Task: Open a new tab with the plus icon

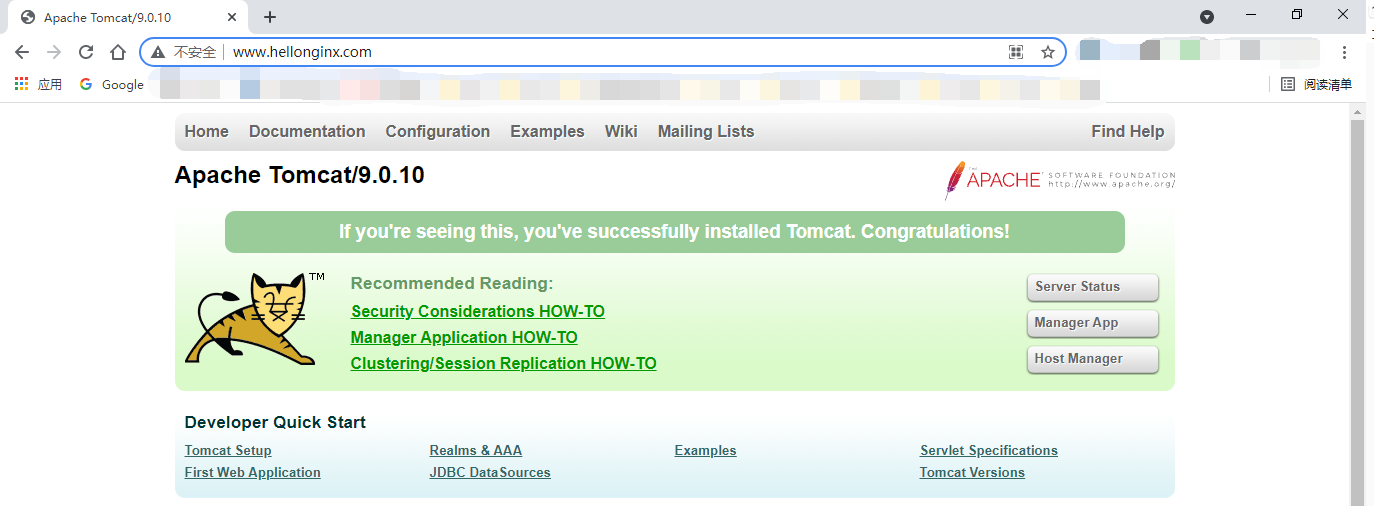Action: [x=270, y=17]
